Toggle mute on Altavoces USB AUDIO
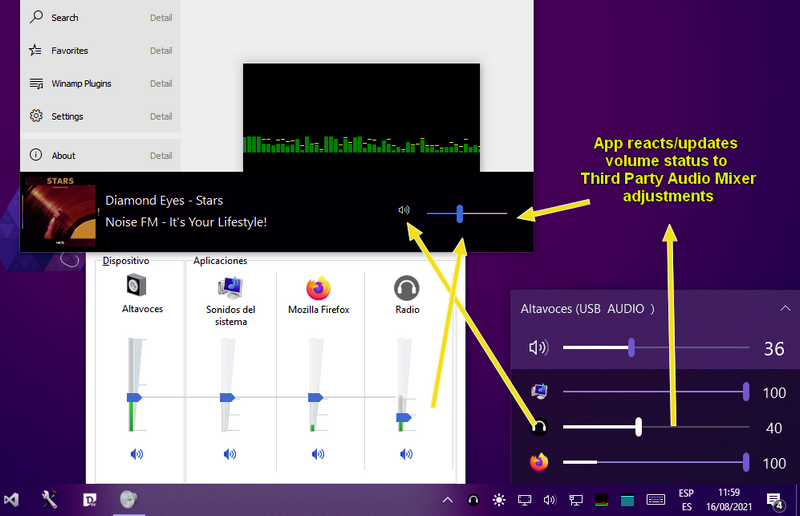Viewport: 800px width, 516px height. click(538, 348)
